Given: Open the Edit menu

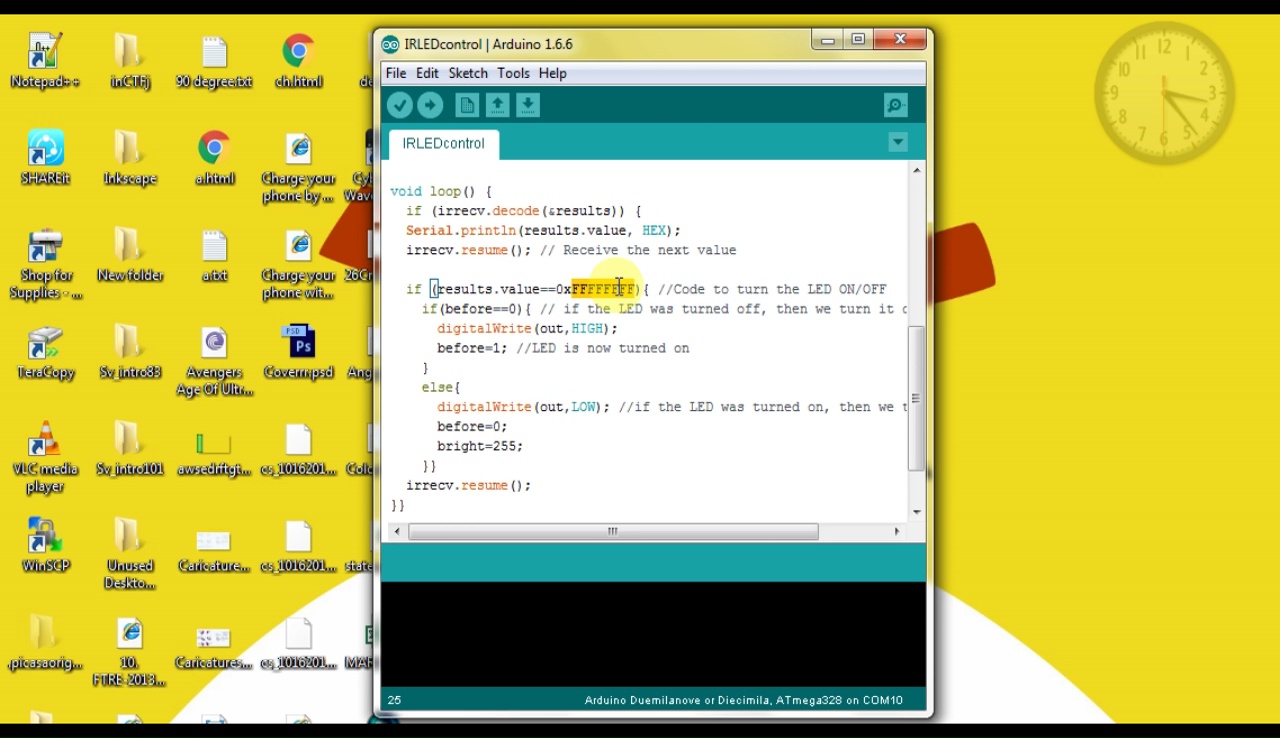Looking at the screenshot, I should coord(427,73).
